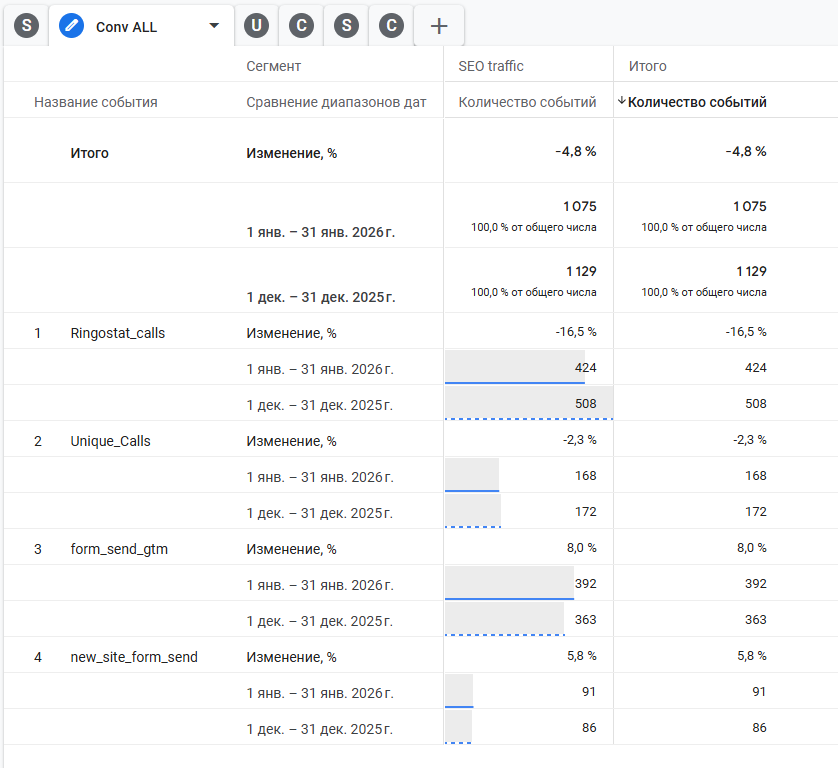Open the S tab before Conv ALL

coord(26,26)
